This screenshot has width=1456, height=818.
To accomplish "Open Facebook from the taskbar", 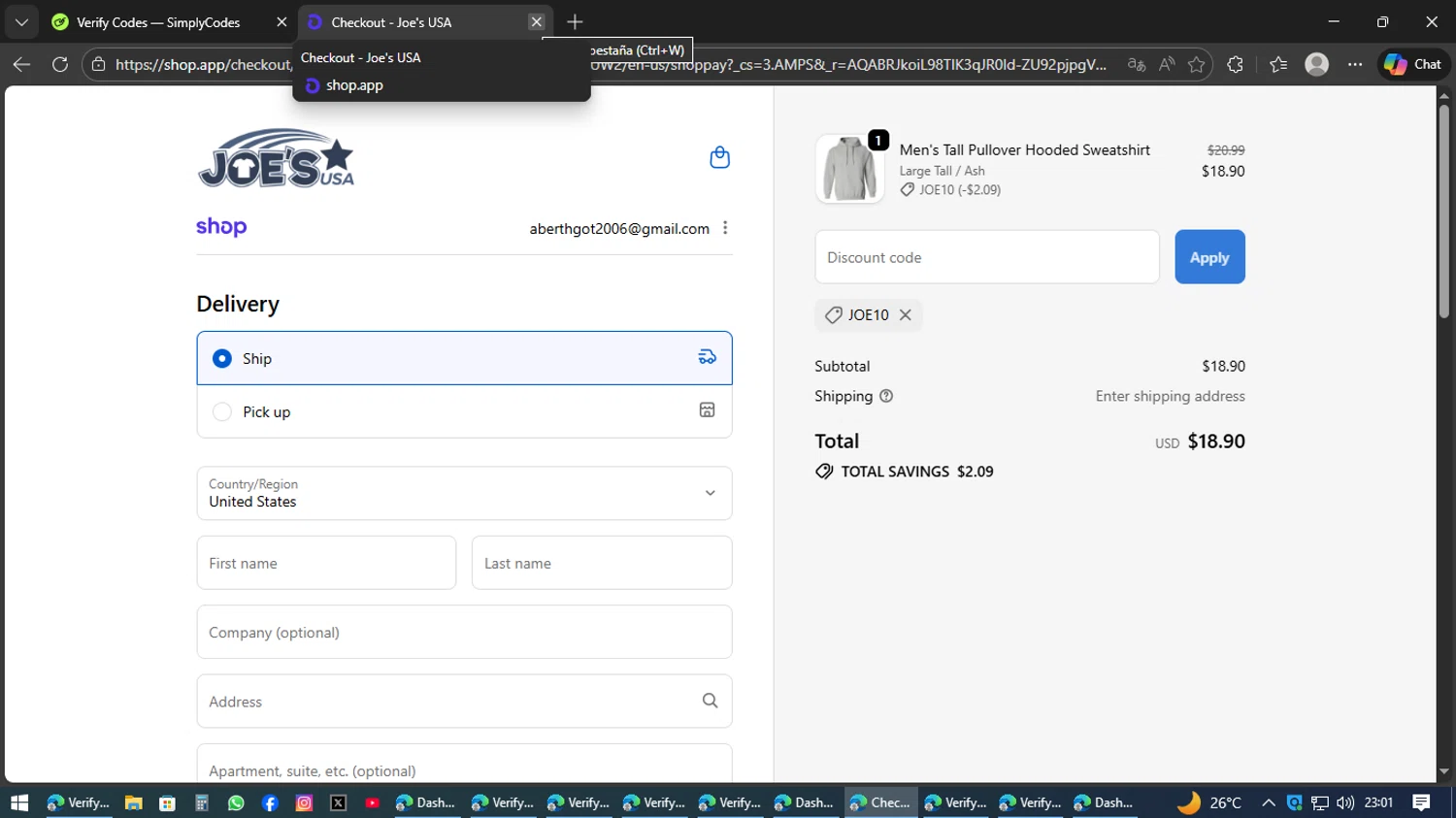I will tap(270, 802).
